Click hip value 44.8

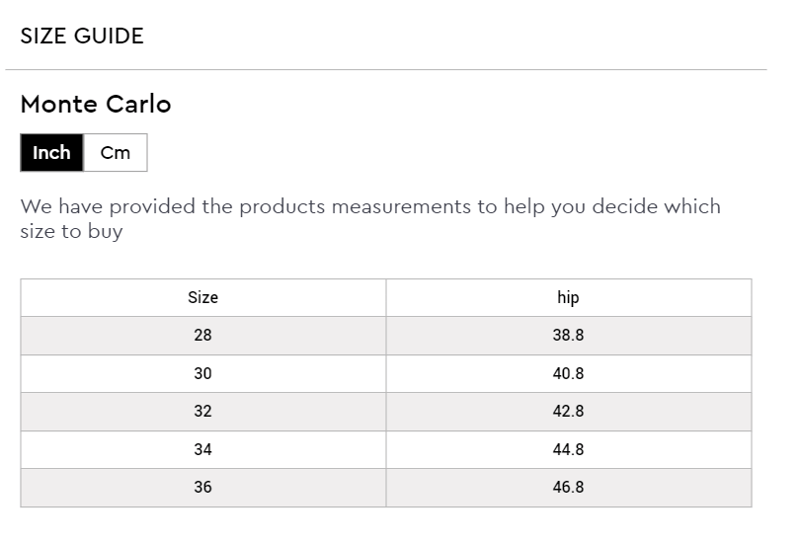tap(568, 450)
